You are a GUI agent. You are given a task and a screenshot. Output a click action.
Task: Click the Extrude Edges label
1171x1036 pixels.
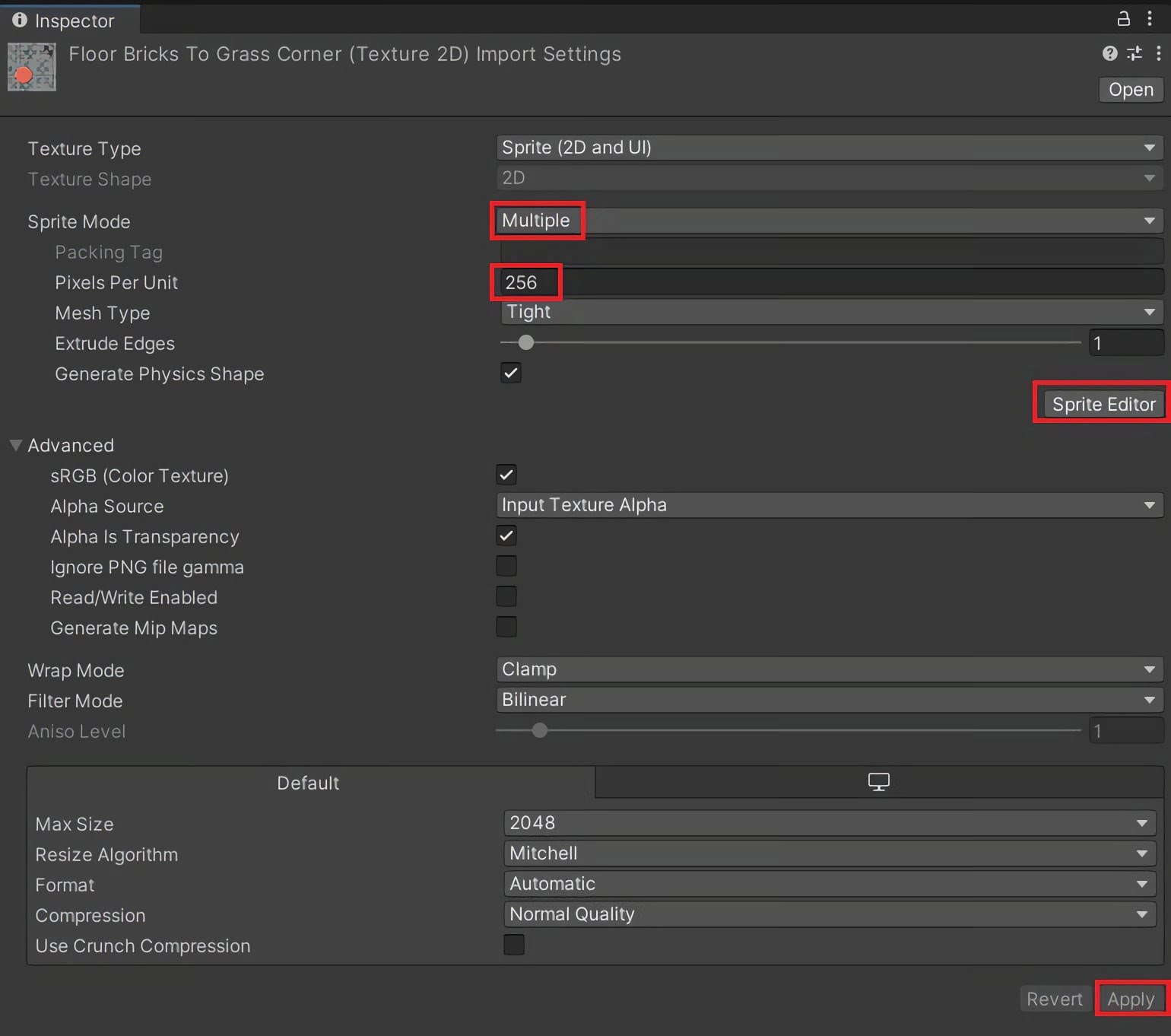click(115, 344)
